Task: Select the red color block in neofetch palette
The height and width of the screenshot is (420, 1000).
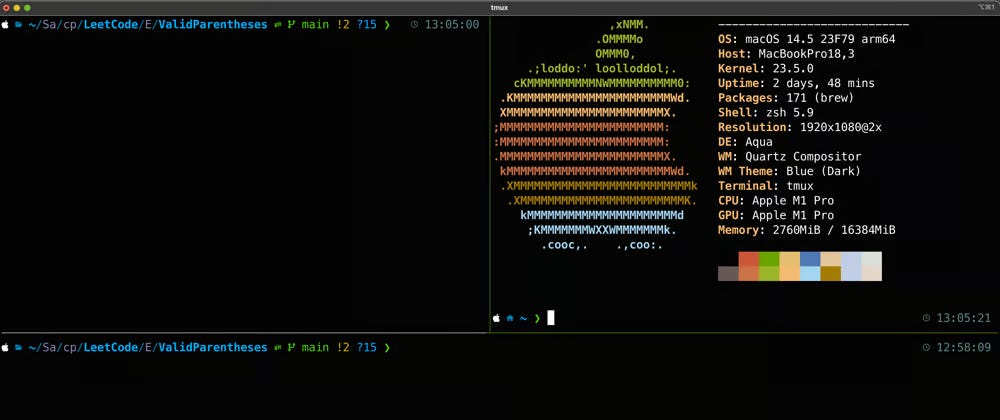Action: pyautogui.click(x=749, y=259)
